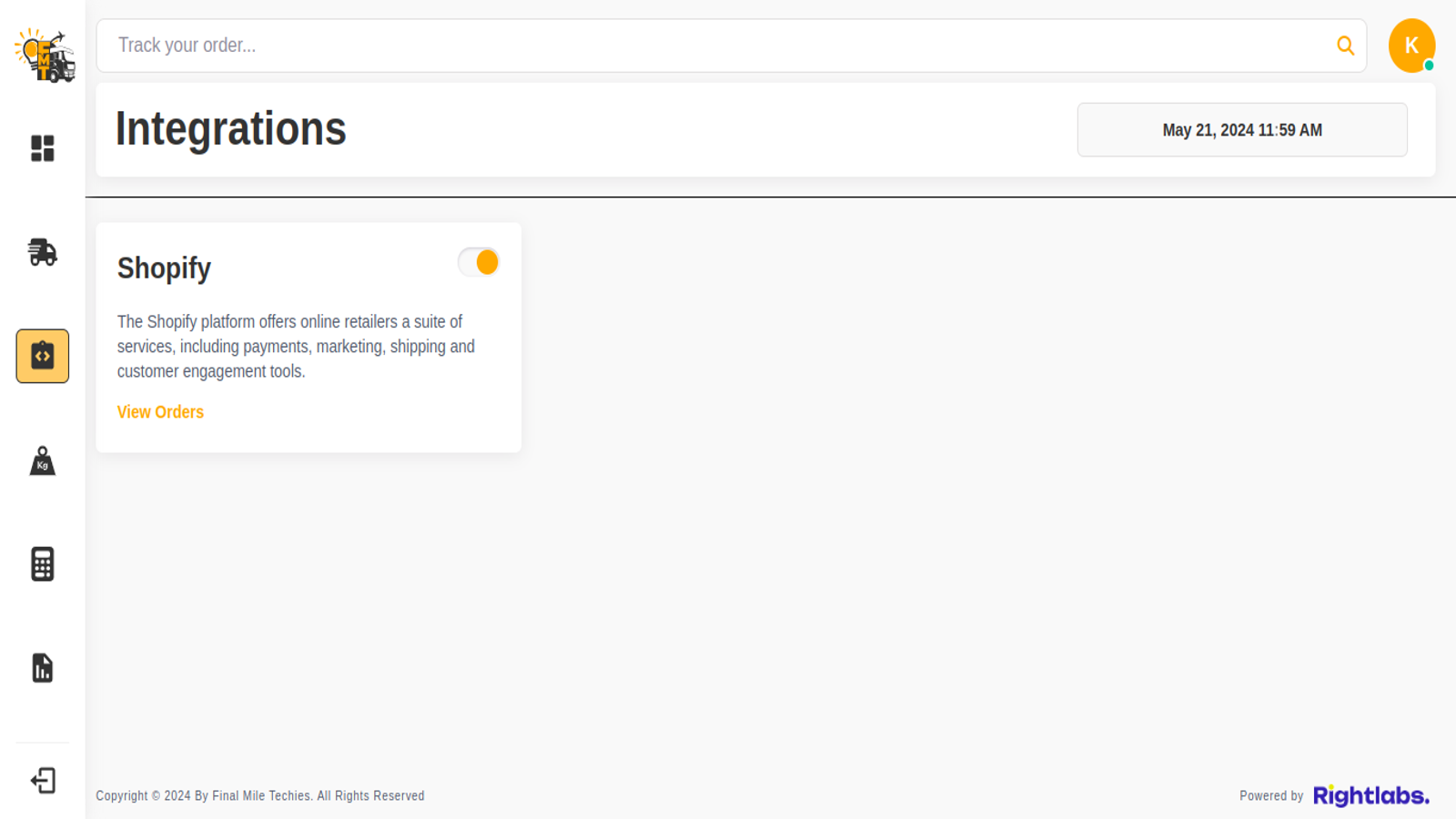This screenshot has height=819, width=1456.
Task: Click the View Orders link
Action: pyautogui.click(x=159, y=411)
